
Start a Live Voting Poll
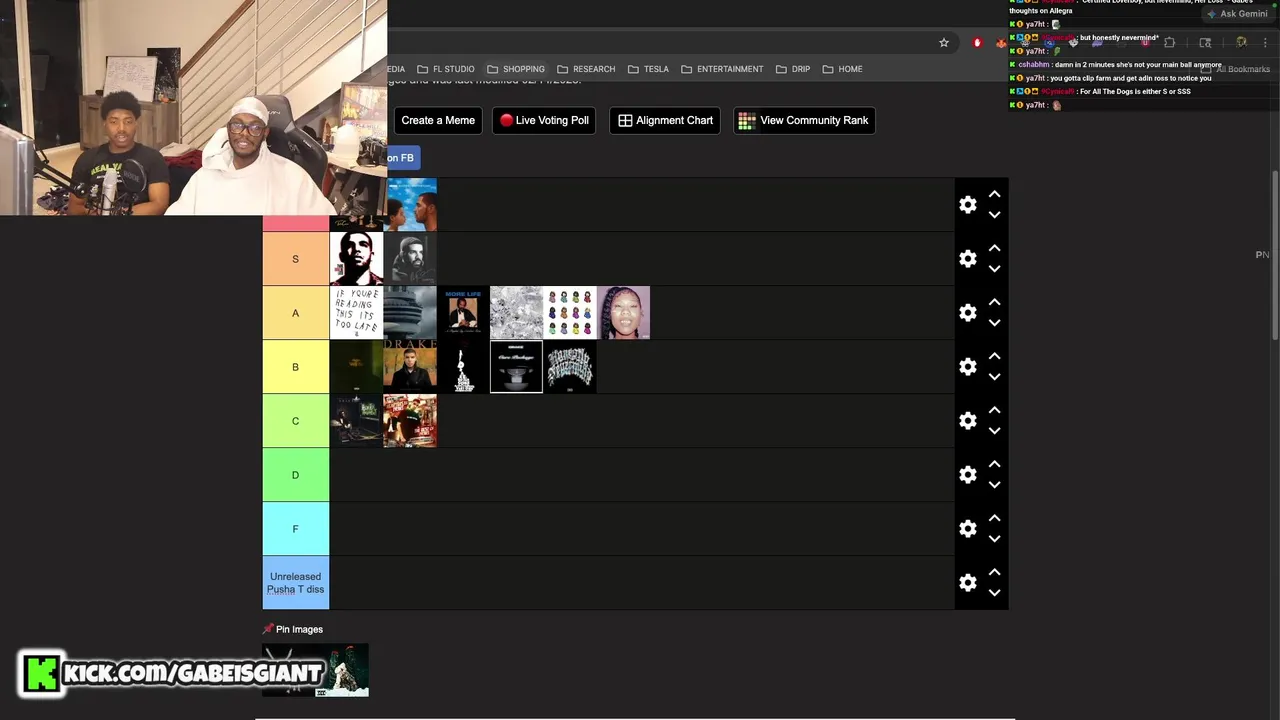pyautogui.click(x=544, y=120)
